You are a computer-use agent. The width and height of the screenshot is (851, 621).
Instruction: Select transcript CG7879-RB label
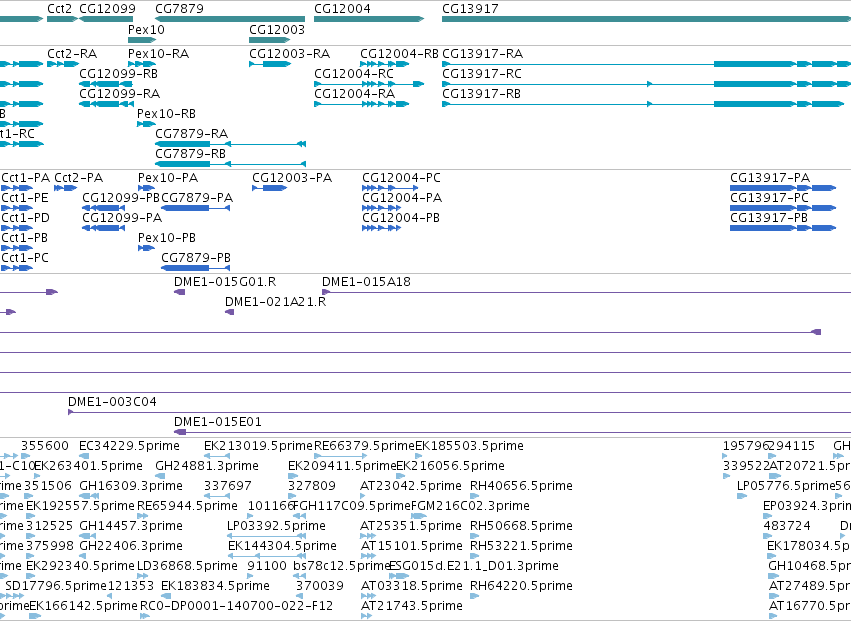pyautogui.click(x=190, y=154)
